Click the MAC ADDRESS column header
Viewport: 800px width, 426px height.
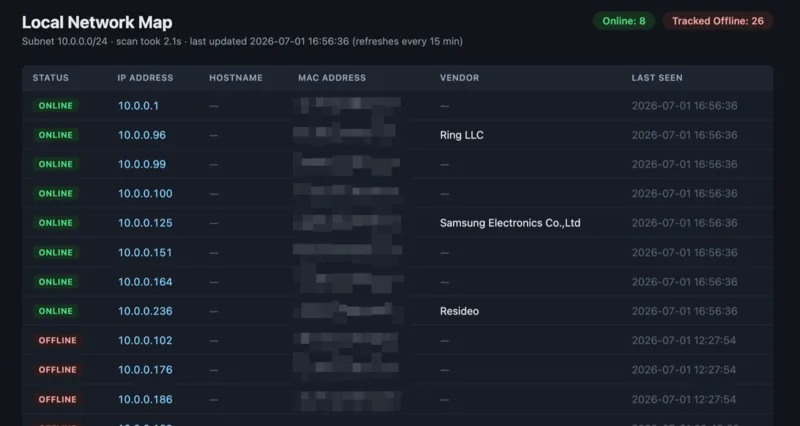332,78
